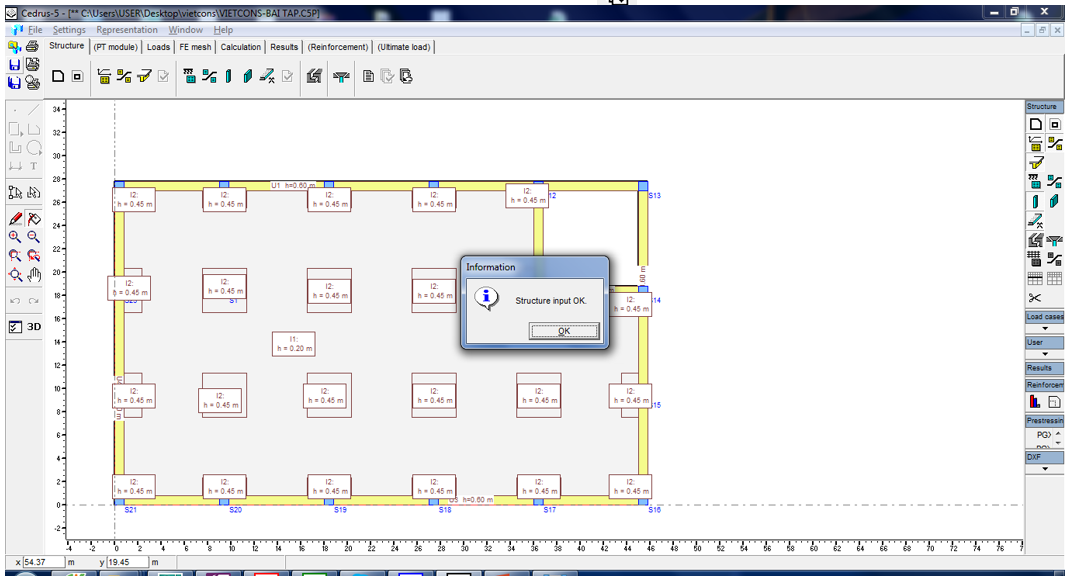Click OK in the Information dialog
The height and width of the screenshot is (580, 1068).
pyautogui.click(x=564, y=332)
